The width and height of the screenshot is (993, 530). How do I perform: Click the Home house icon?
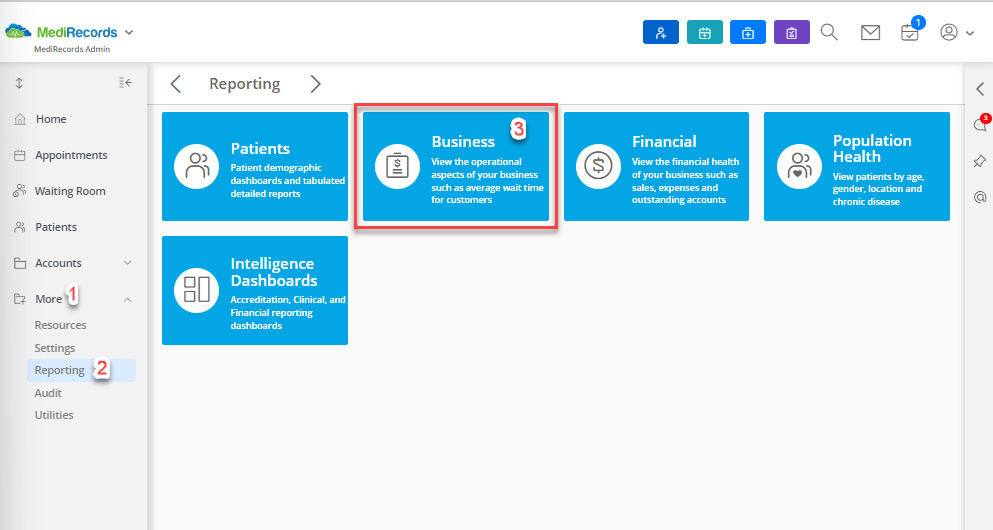(20, 119)
